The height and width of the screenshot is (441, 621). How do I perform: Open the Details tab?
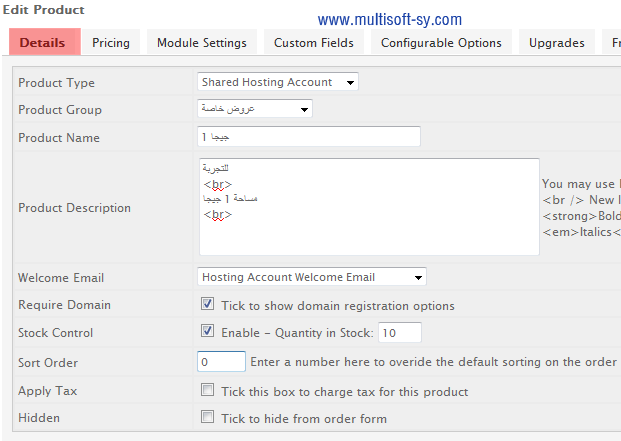tap(45, 42)
